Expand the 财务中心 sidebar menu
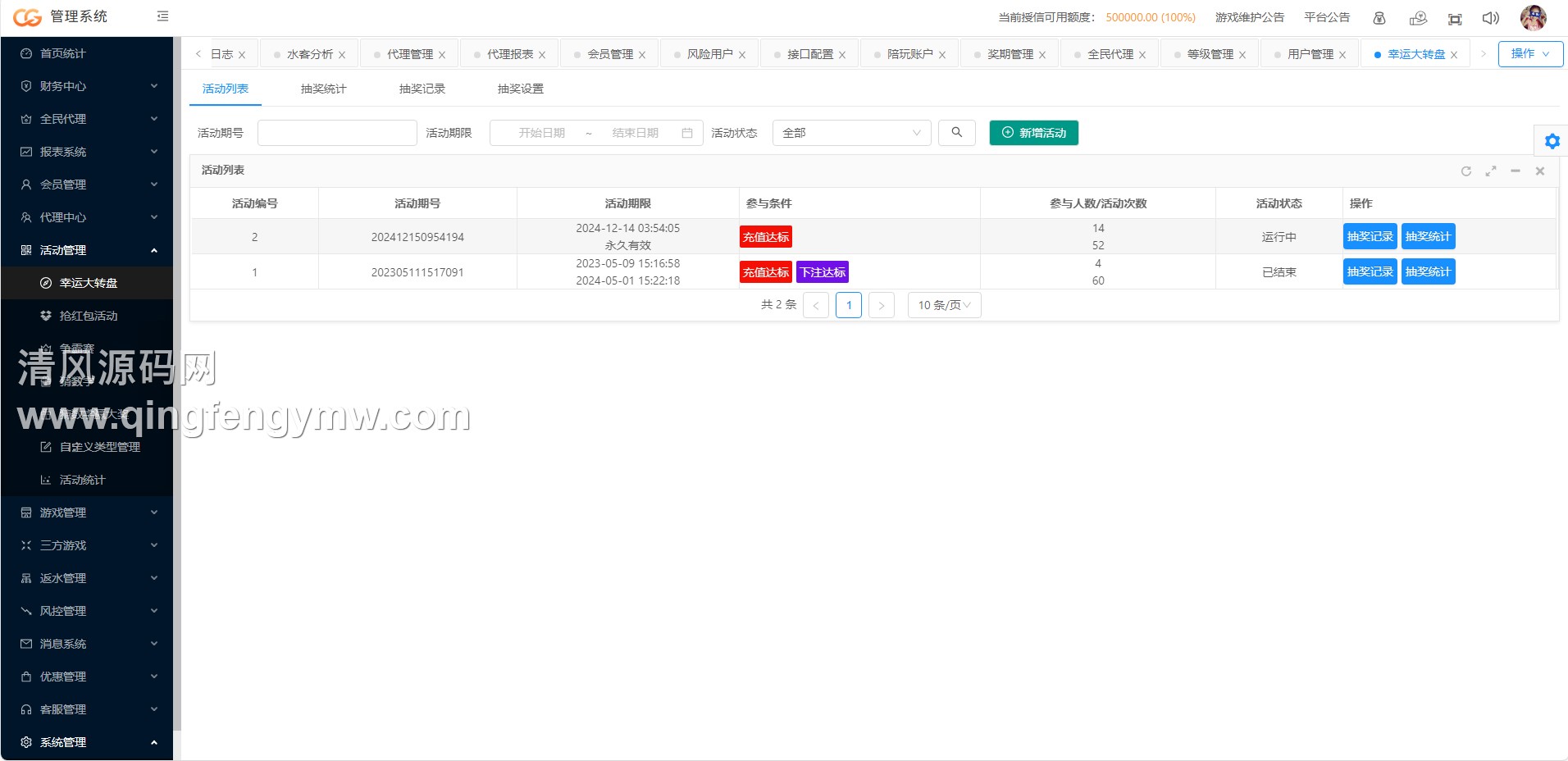 89,86
